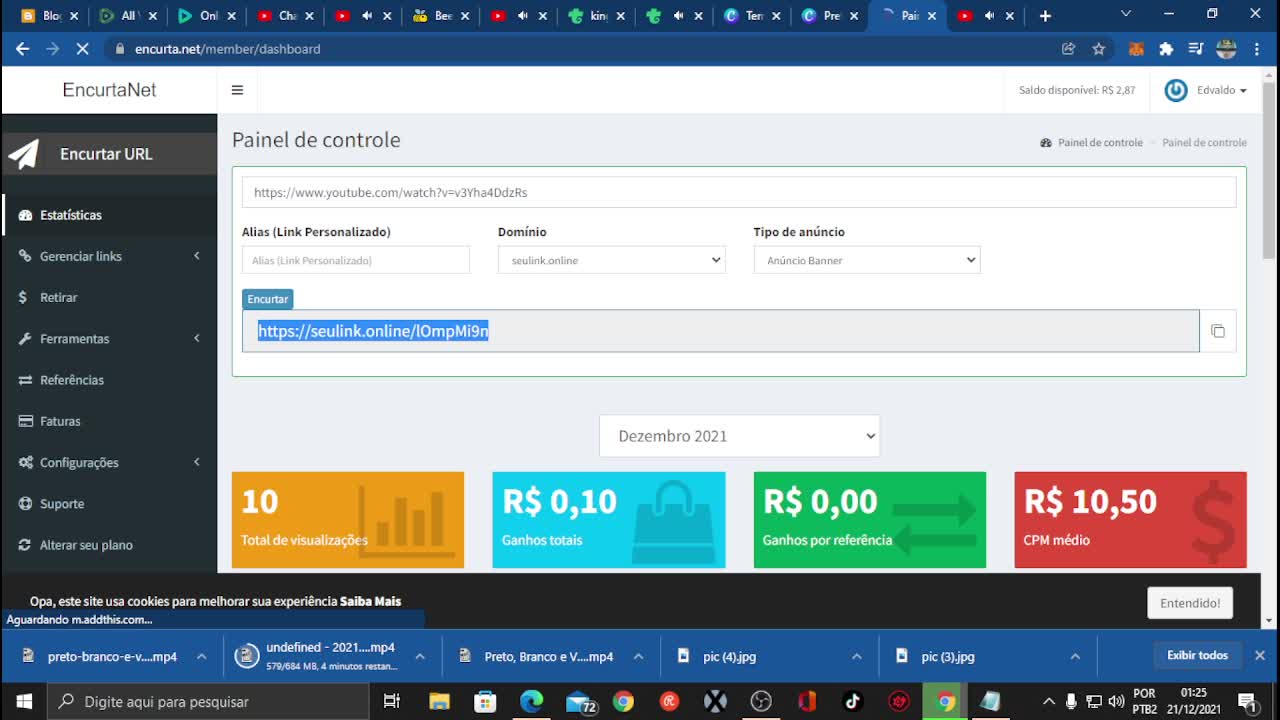This screenshot has height=720, width=1280.
Task: Open new browser tab with plus button
Action: [x=1045, y=16]
